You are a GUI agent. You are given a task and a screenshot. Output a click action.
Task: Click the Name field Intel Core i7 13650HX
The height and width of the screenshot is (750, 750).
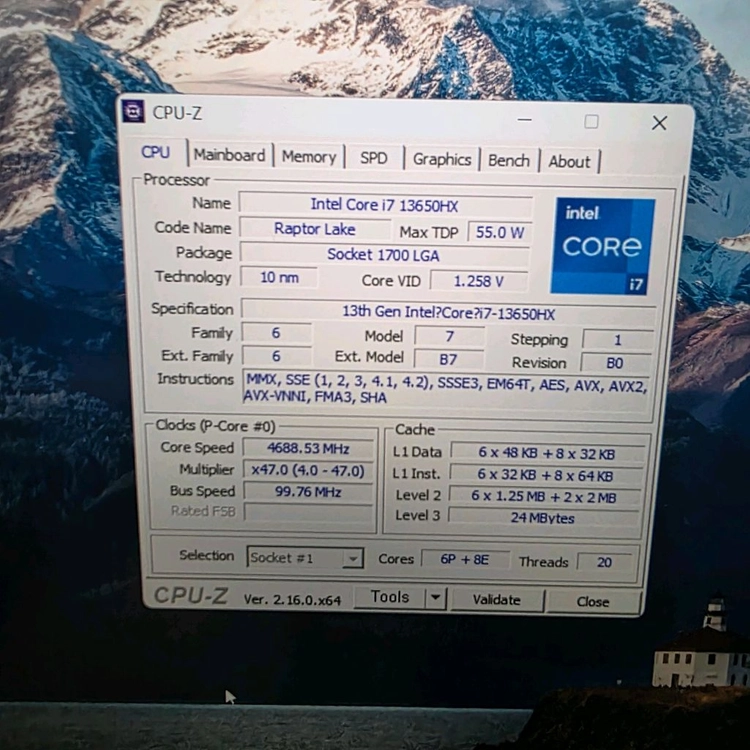click(385, 205)
